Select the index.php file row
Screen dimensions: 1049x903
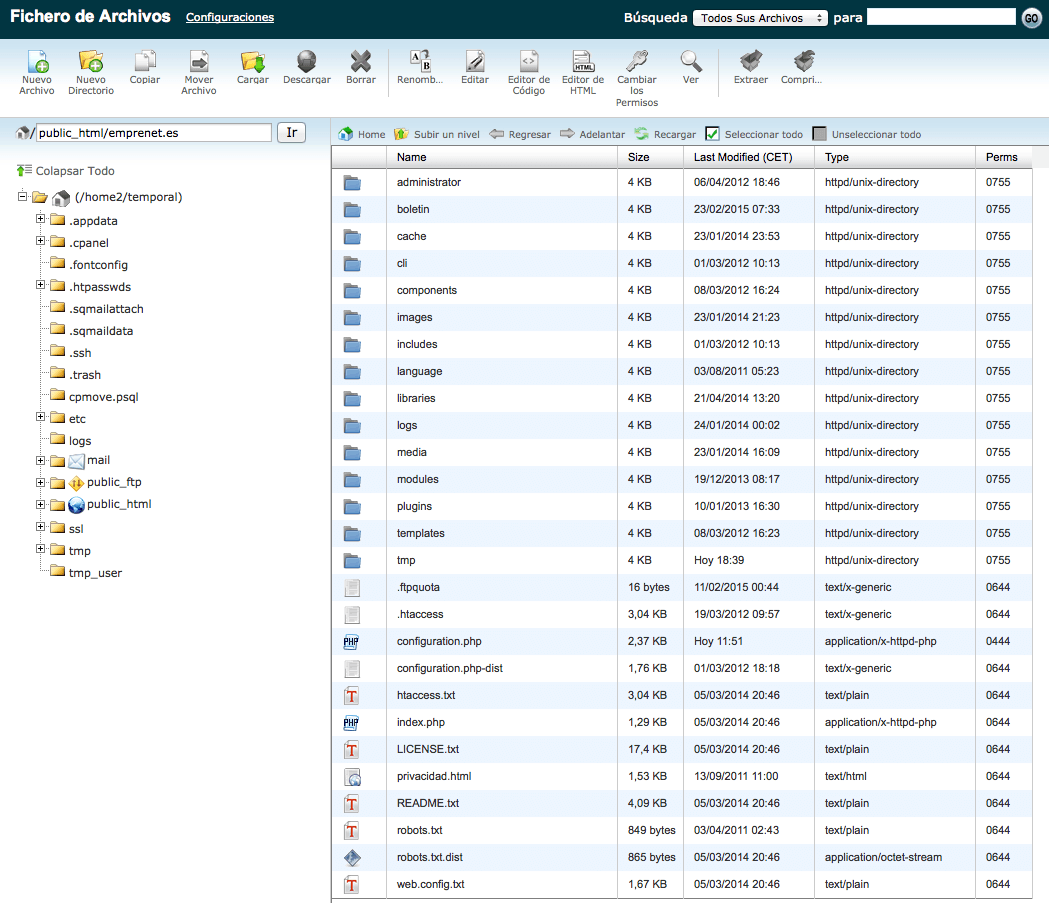[x=682, y=722]
